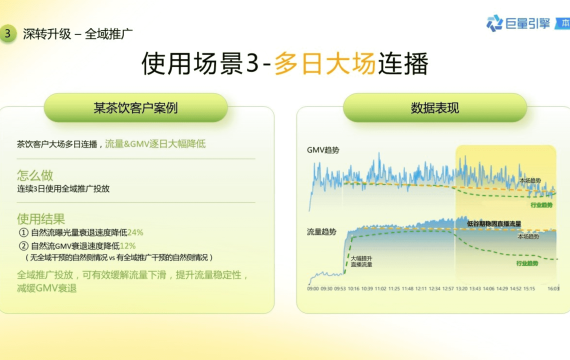This screenshot has width=570, height=360.
Task: Click 行业趋势 label in the GMV chart
Action: tap(541, 205)
